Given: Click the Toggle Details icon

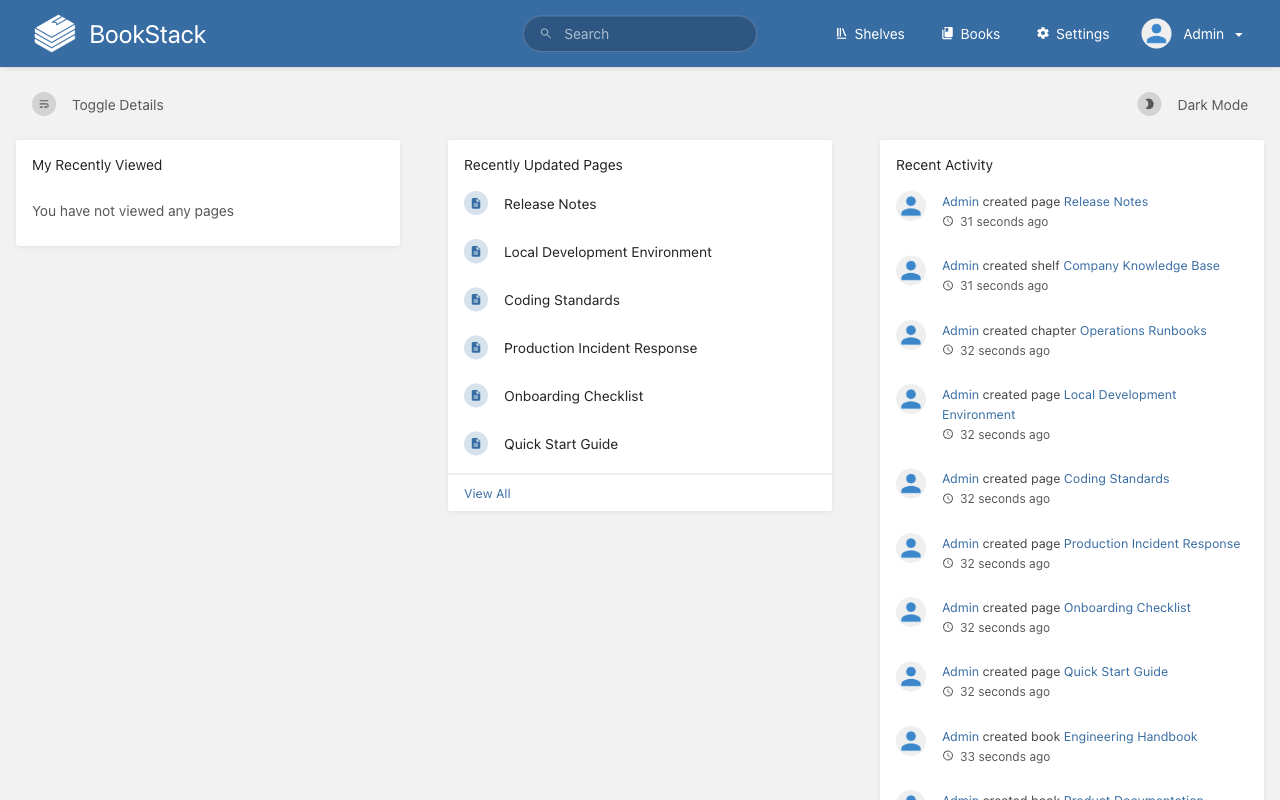Looking at the screenshot, I should coord(44,104).
